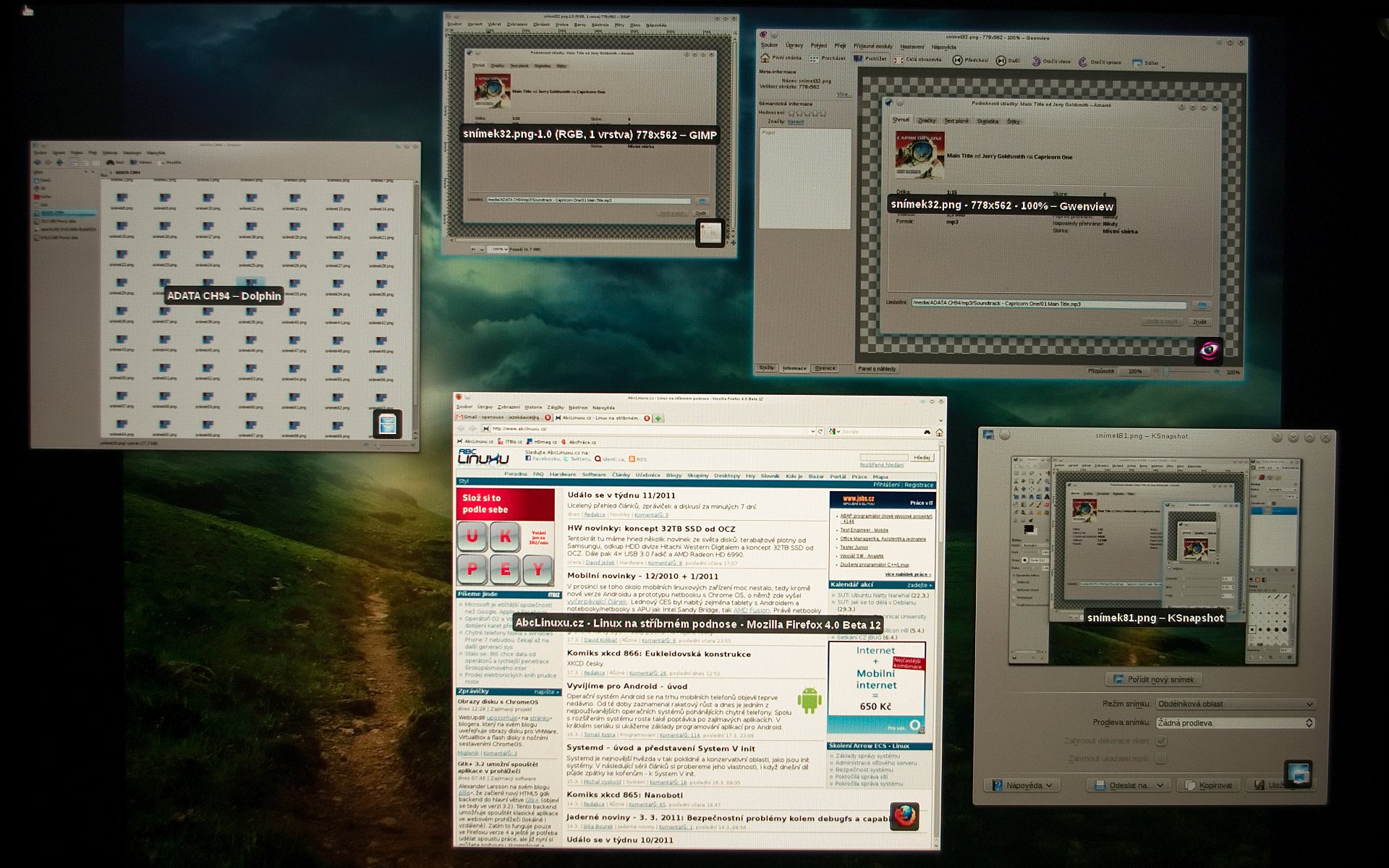The height and width of the screenshot is (868, 1389).
Task: Click Firefox reload icon in address bar
Action: coord(820,431)
